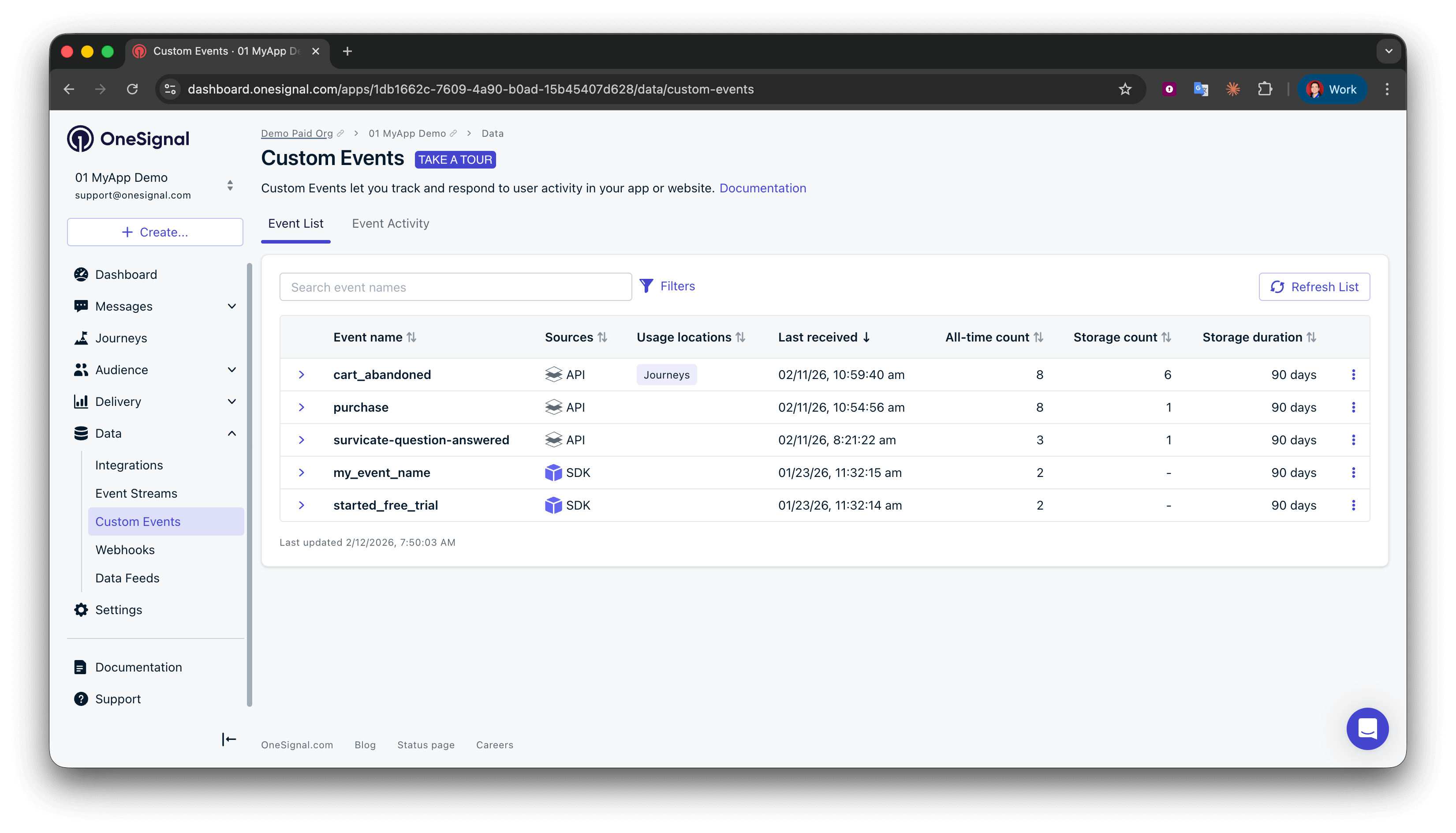Click the Filters funnel icon

coord(646,286)
